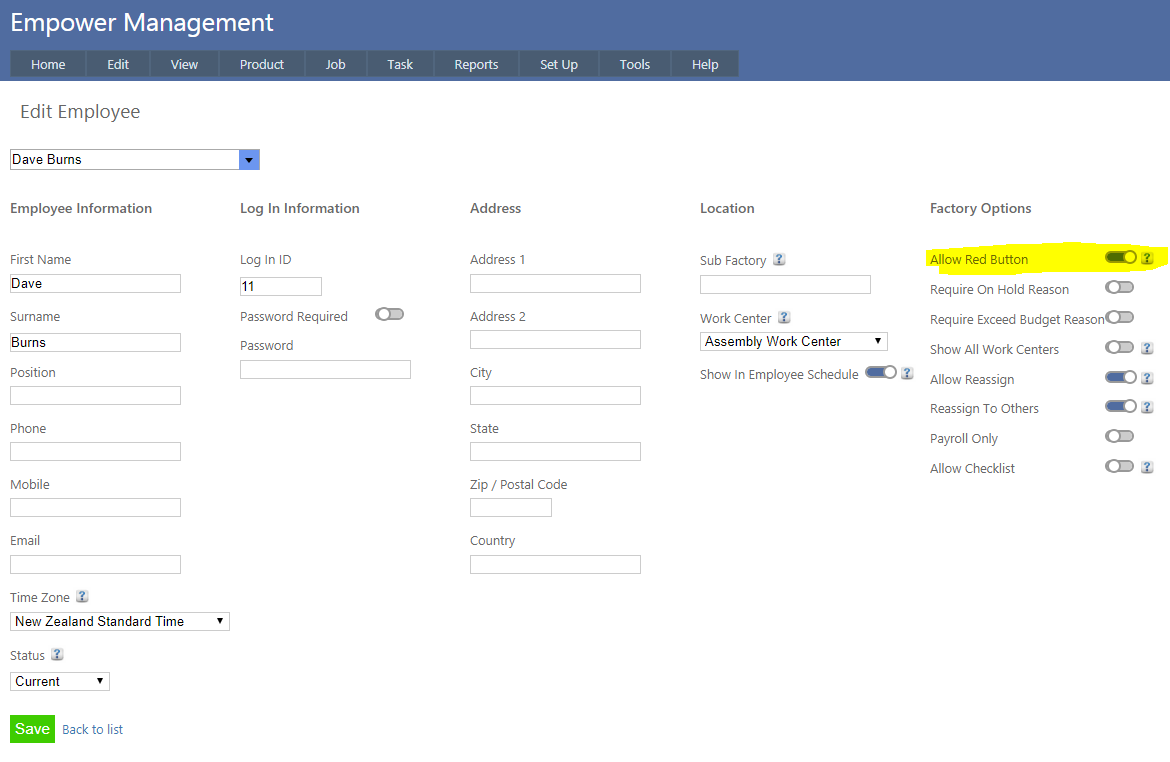Viewport: 1170px width, 762px height.
Task: Expand the Assembly Work Center dropdown
Action: [794, 342]
